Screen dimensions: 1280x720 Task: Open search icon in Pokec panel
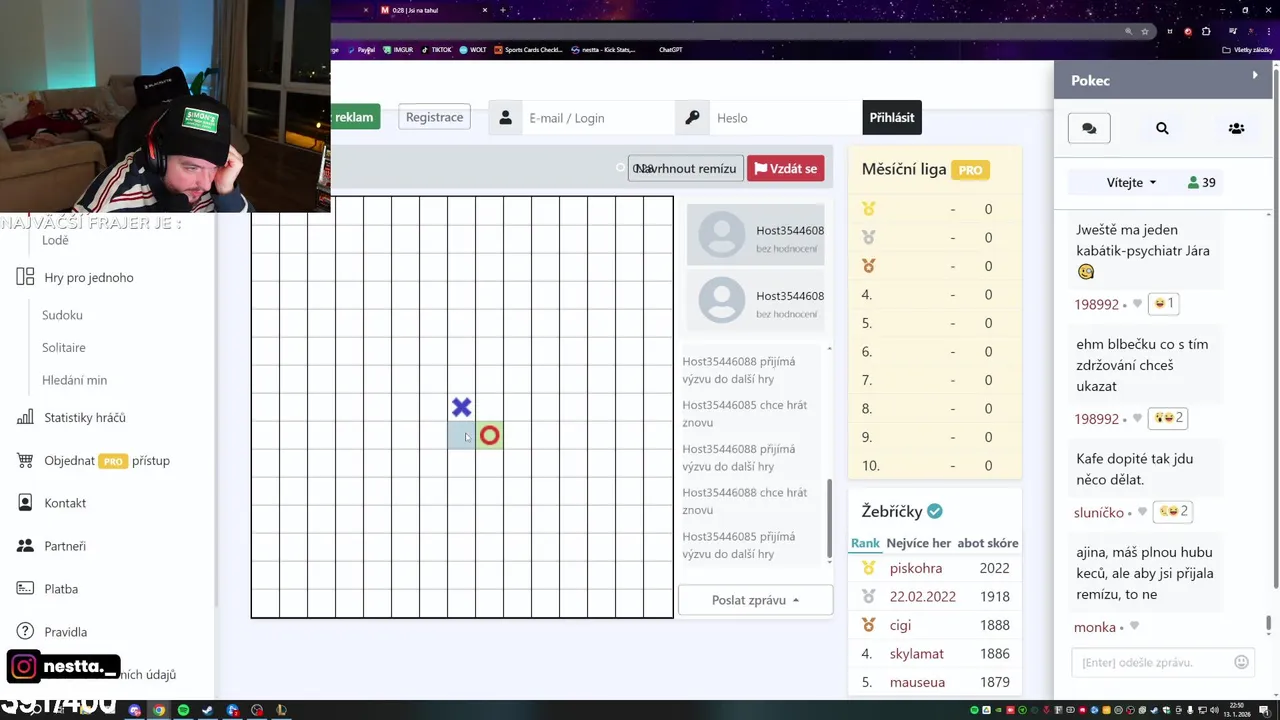[x=1162, y=128]
